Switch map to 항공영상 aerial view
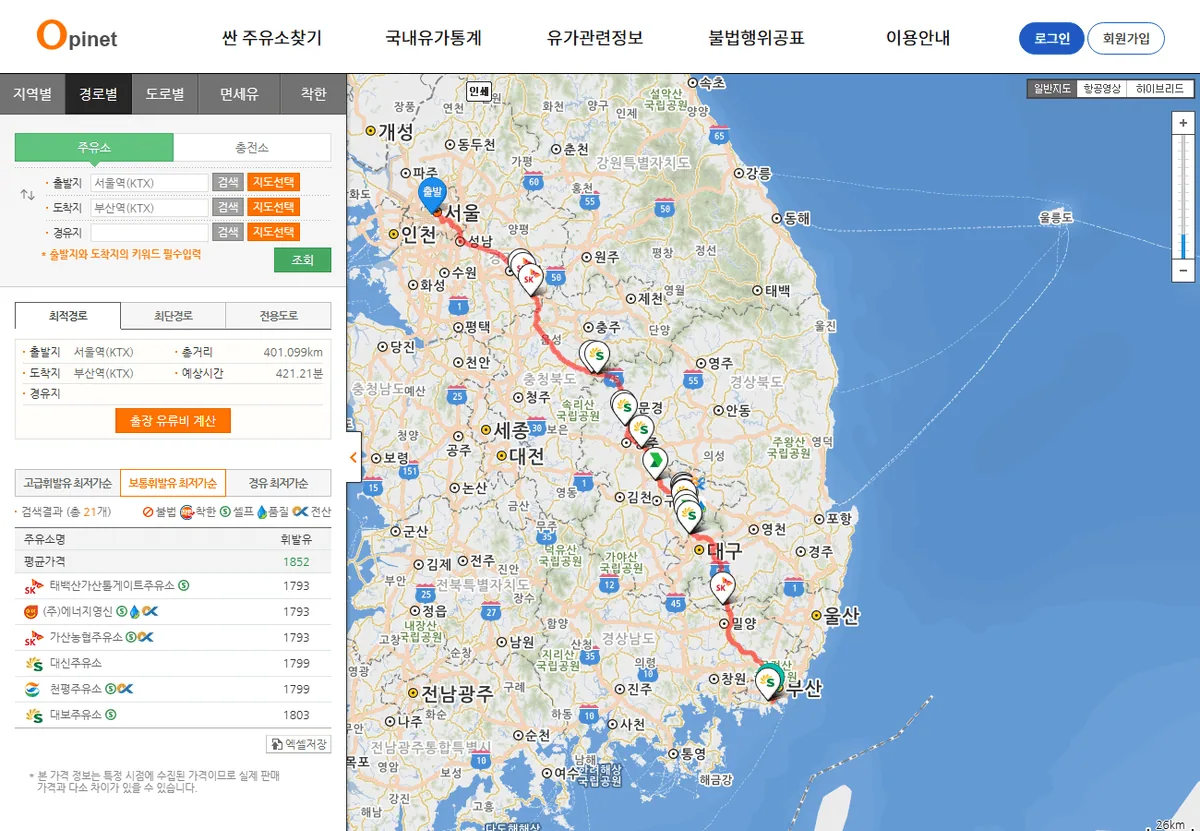 pyautogui.click(x=1102, y=89)
